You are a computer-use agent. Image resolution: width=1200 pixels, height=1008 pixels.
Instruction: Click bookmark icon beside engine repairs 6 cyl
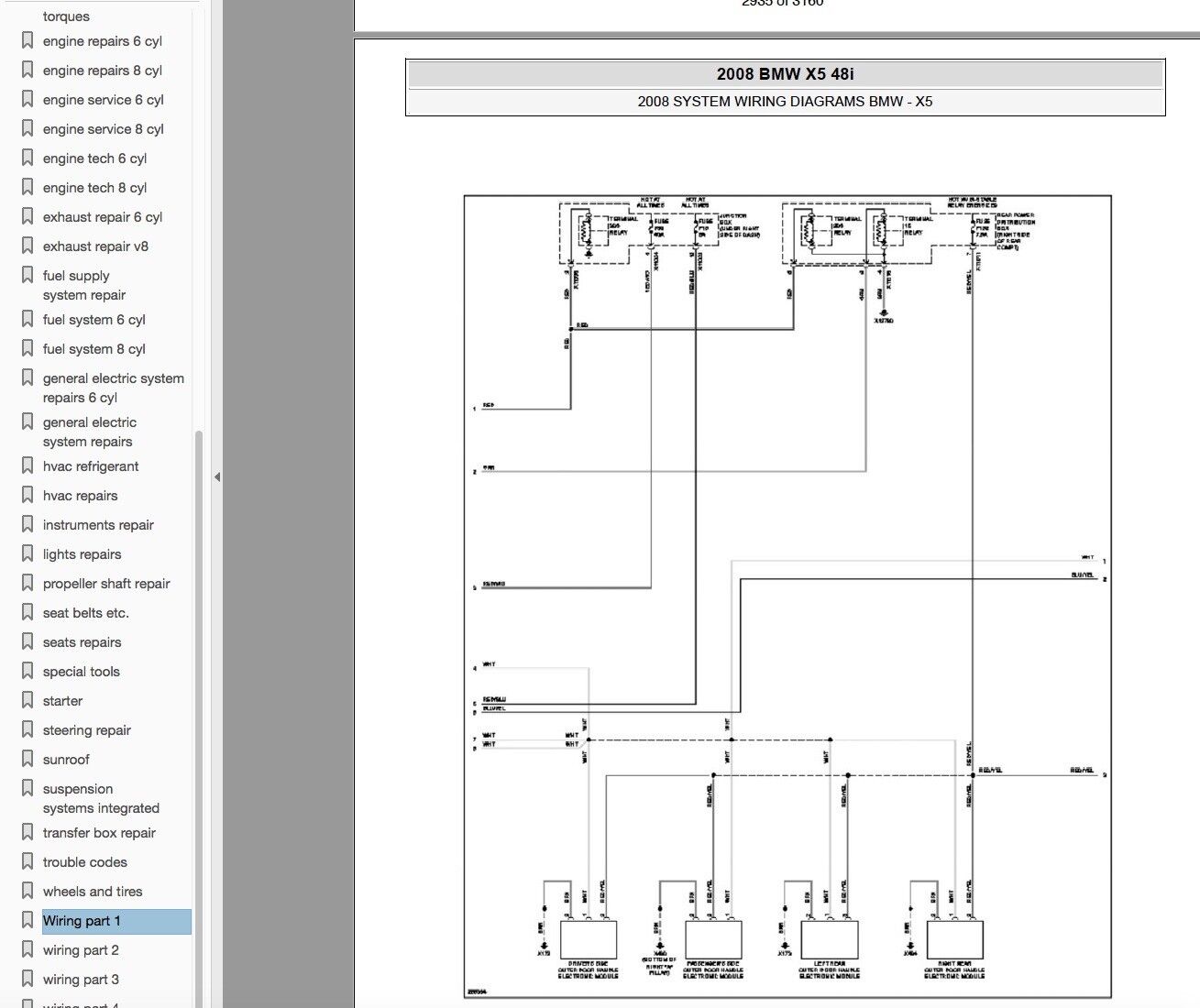coord(28,40)
